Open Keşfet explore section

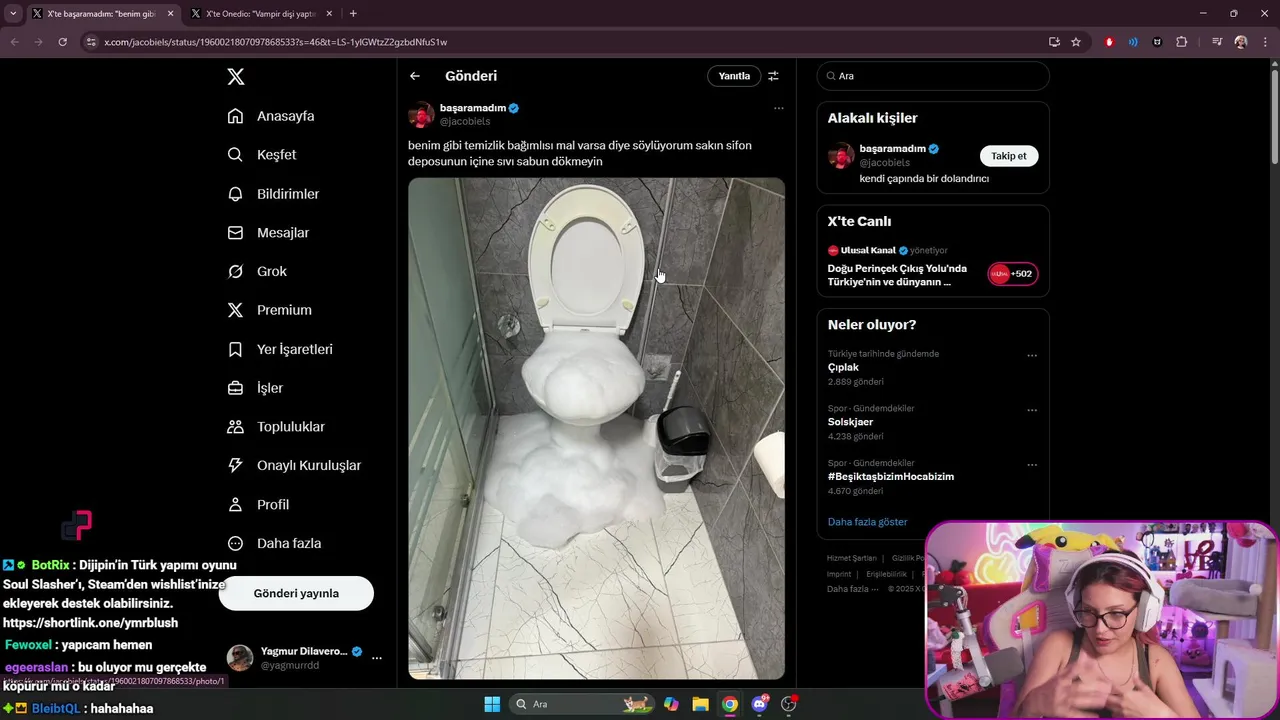tap(262, 155)
